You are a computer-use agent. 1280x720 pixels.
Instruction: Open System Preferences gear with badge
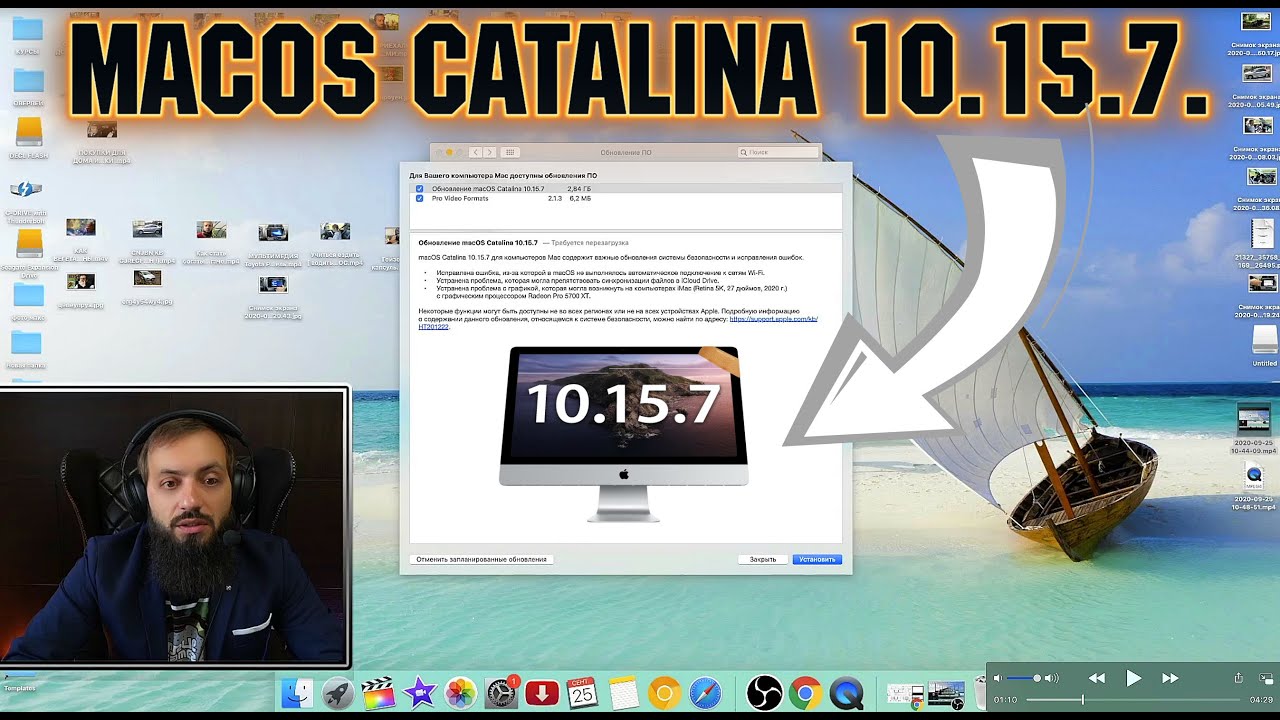(x=501, y=693)
